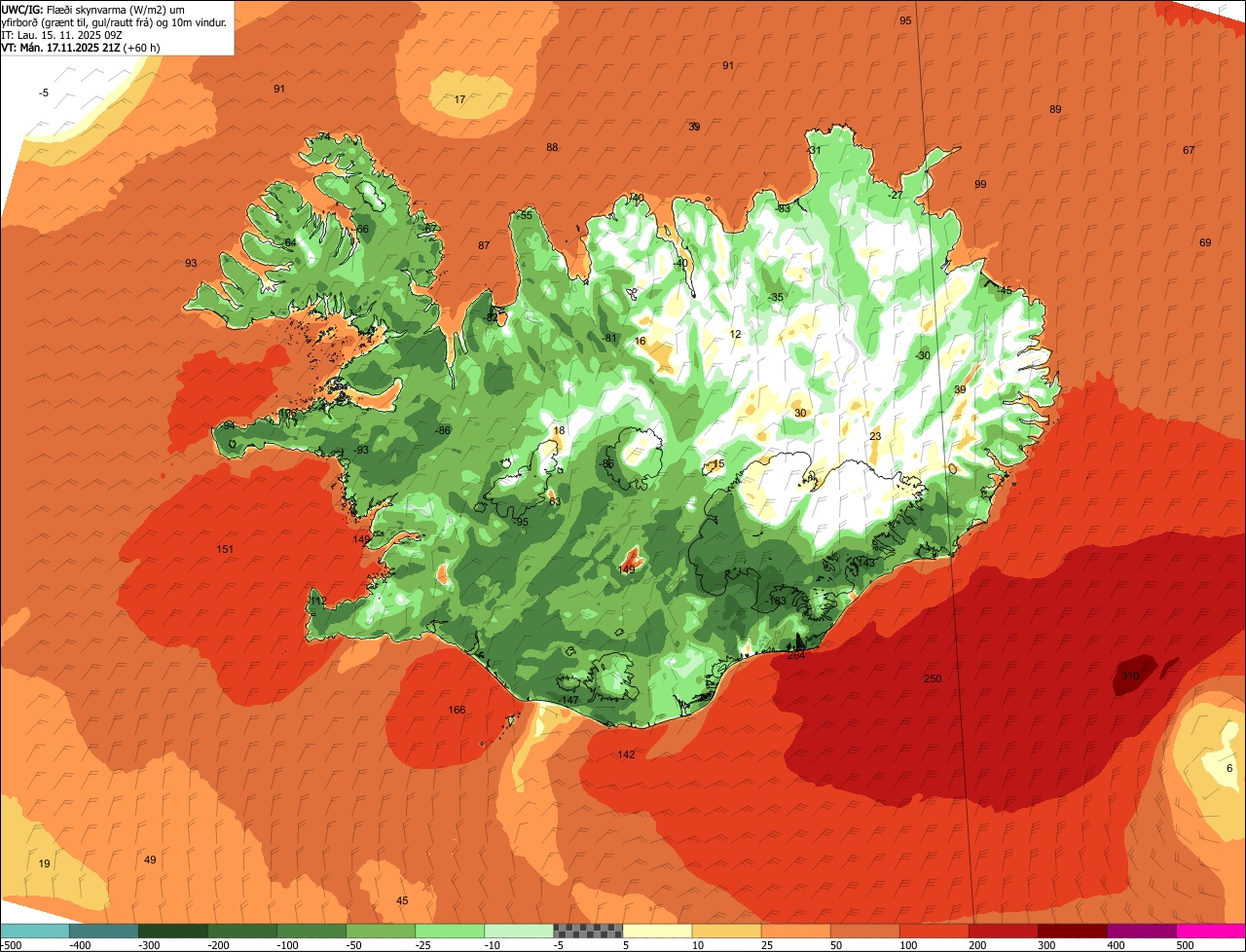Click the -500 legend scale label
The image size is (1246, 952).
(12, 945)
